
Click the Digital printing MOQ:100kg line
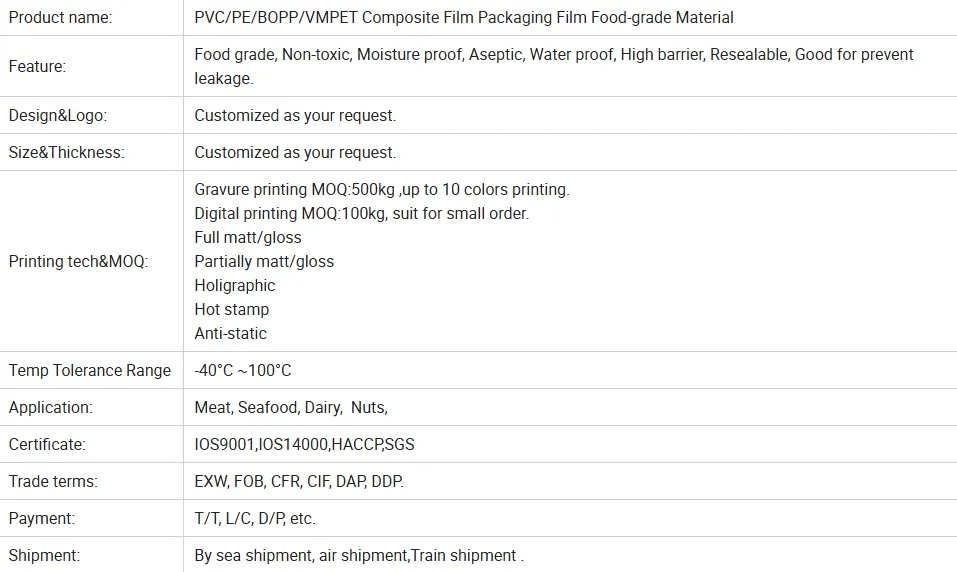pyautogui.click(x=362, y=213)
